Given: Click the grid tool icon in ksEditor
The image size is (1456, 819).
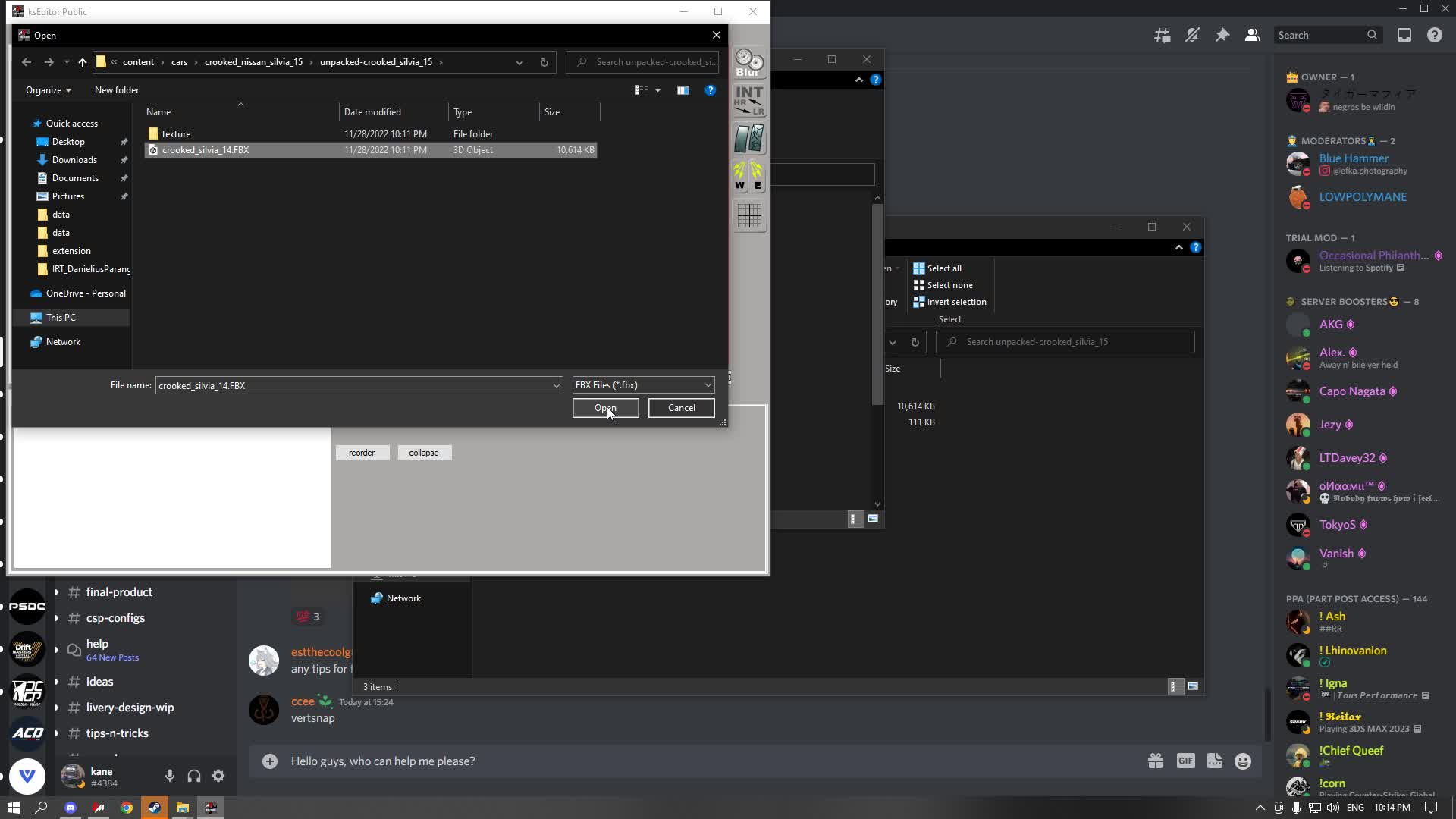Looking at the screenshot, I should 748,216.
